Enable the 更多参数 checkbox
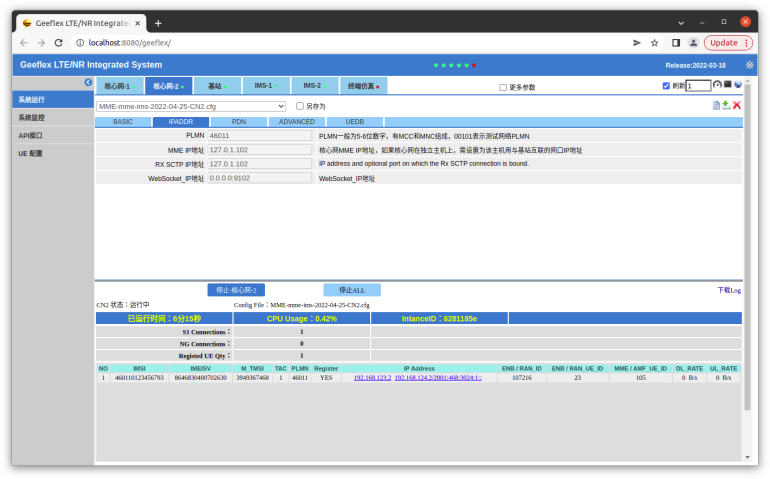The width and height of the screenshot is (770, 479). pos(503,87)
